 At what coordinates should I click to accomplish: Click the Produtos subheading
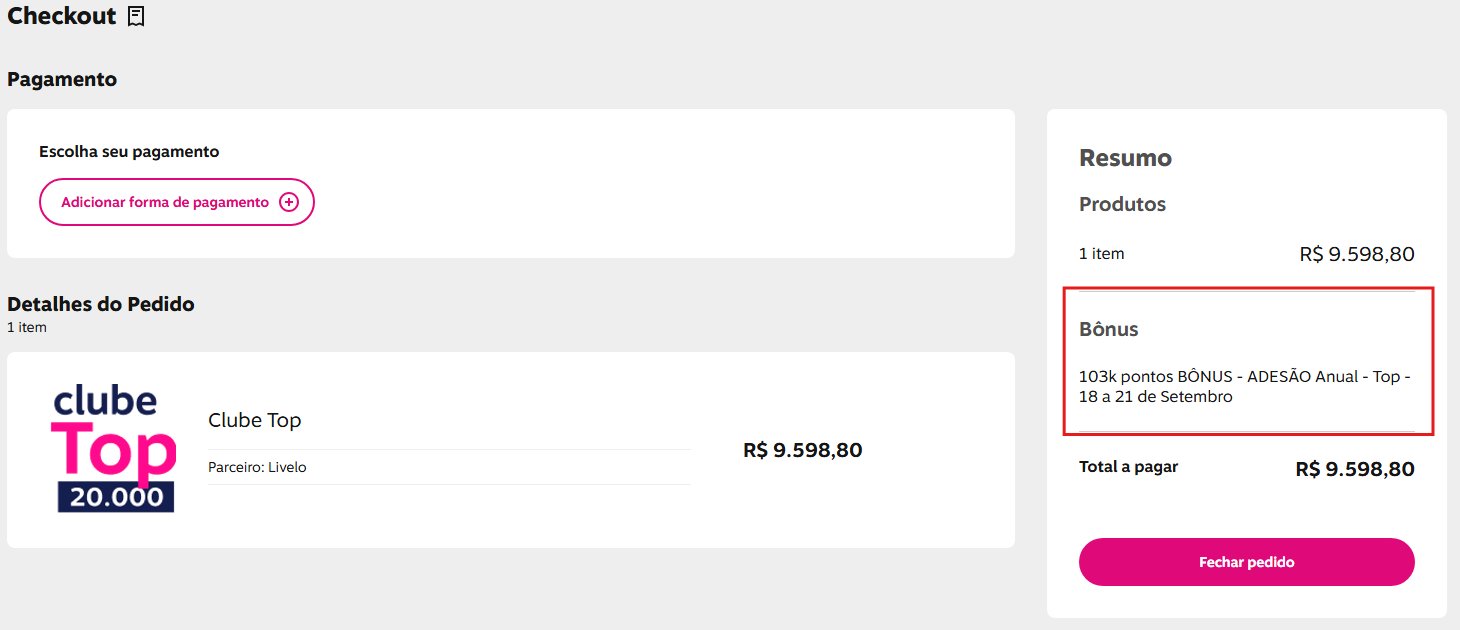(x=1122, y=204)
